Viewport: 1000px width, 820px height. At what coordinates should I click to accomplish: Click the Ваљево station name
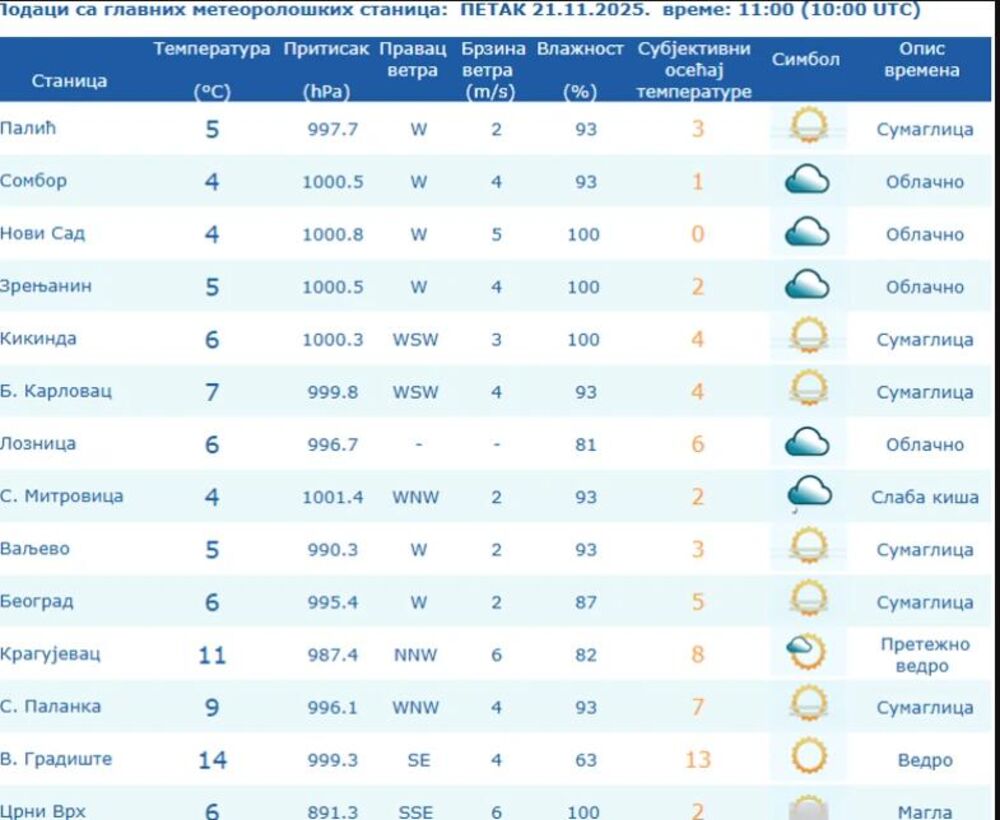click(x=35, y=549)
